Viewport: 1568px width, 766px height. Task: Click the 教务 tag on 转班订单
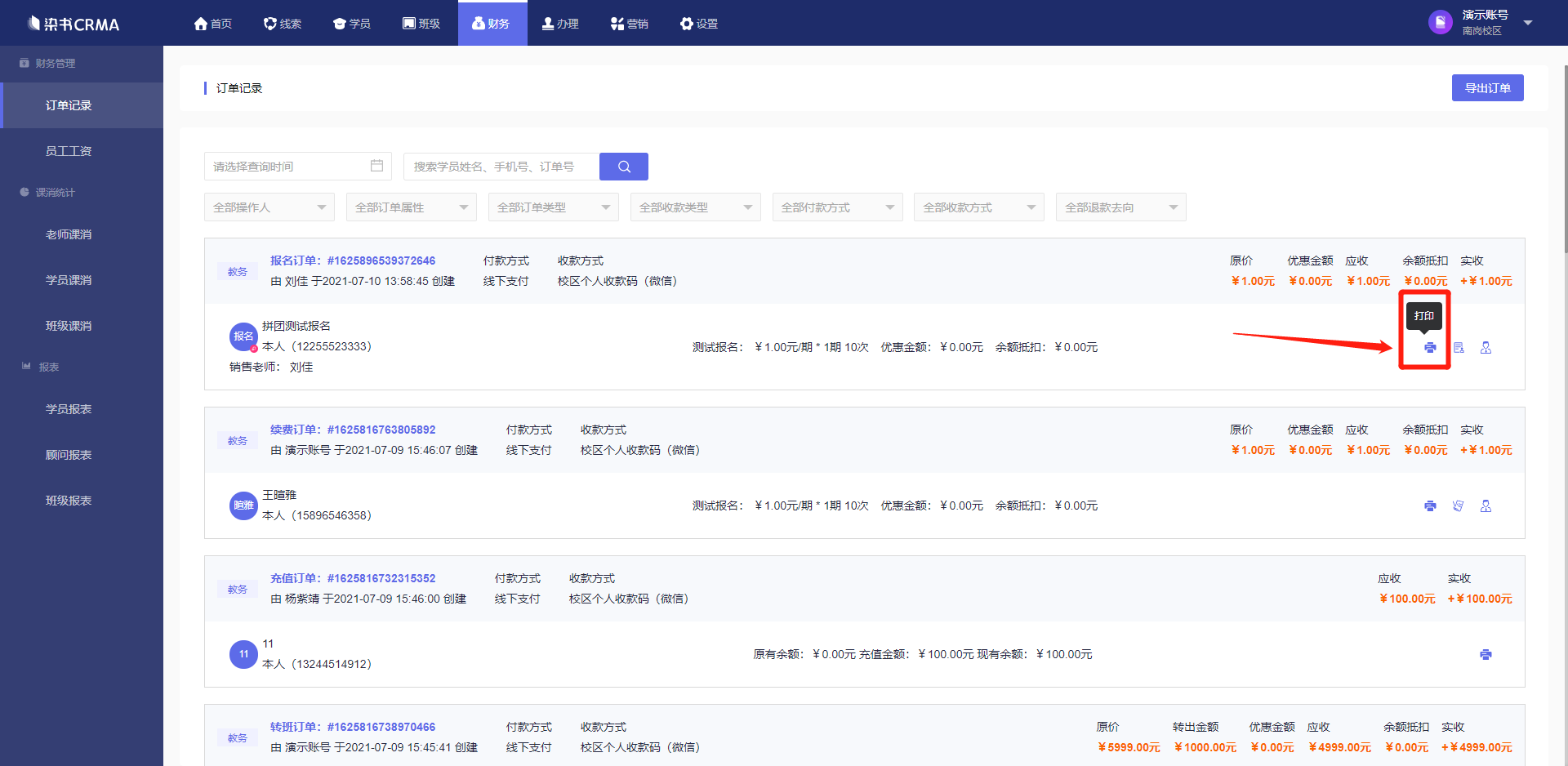click(x=238, y=738)
